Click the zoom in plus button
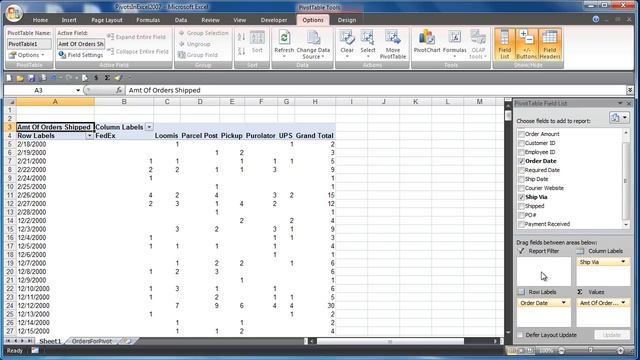The height and width of the screenshot is (360, 640). (620, 350)
